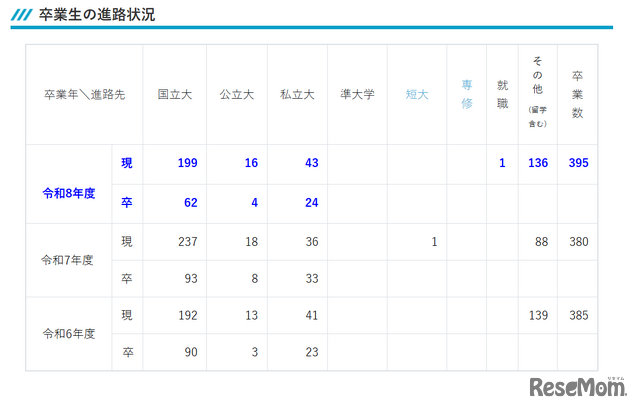Click the value 41 in 令和6年度 row
The image size is (640, 410).
[312, 315]
